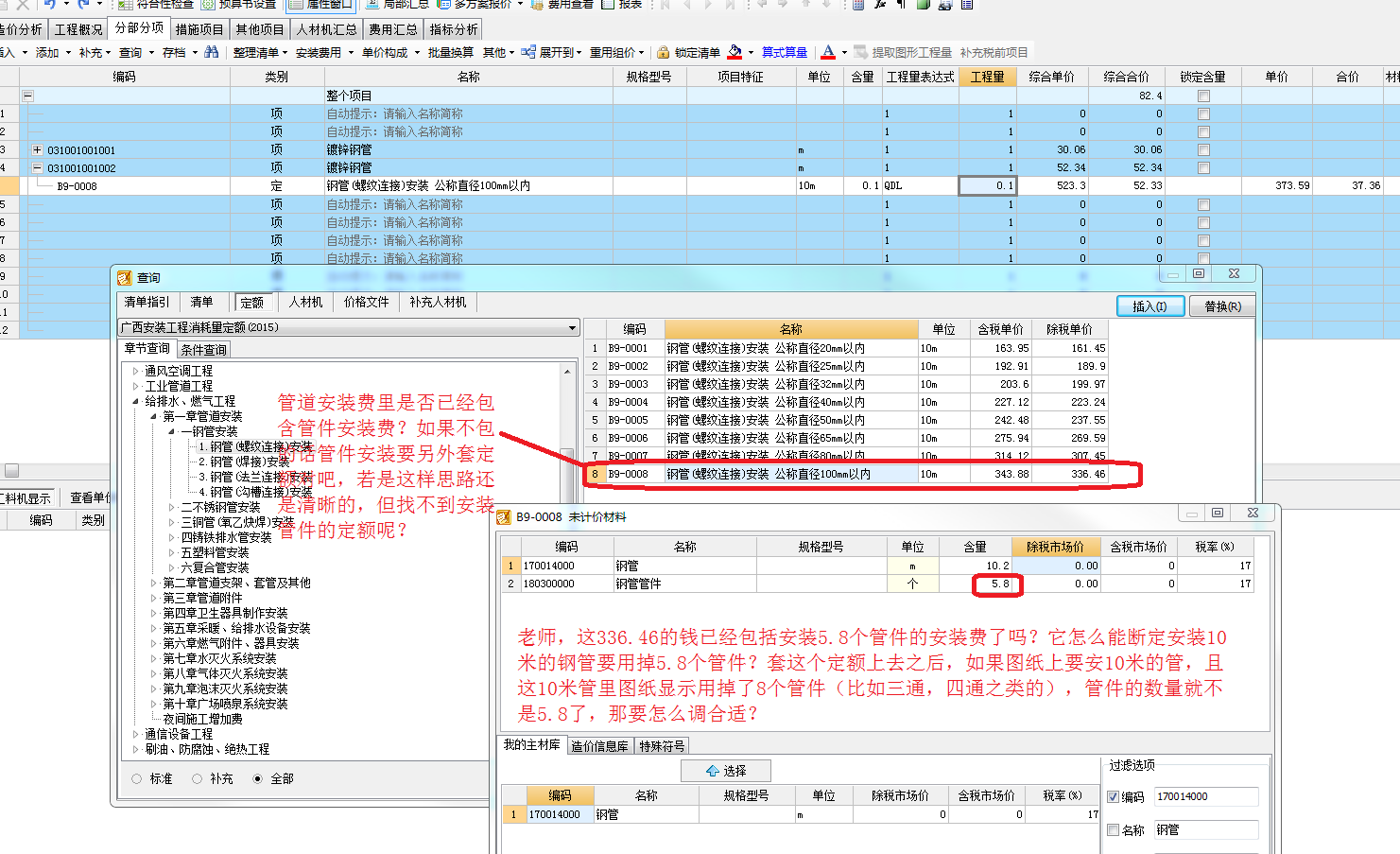Click the 查看单价 tab at bottom-left
The width and height of the screenshot is (1400, 854).
[88, 497]
